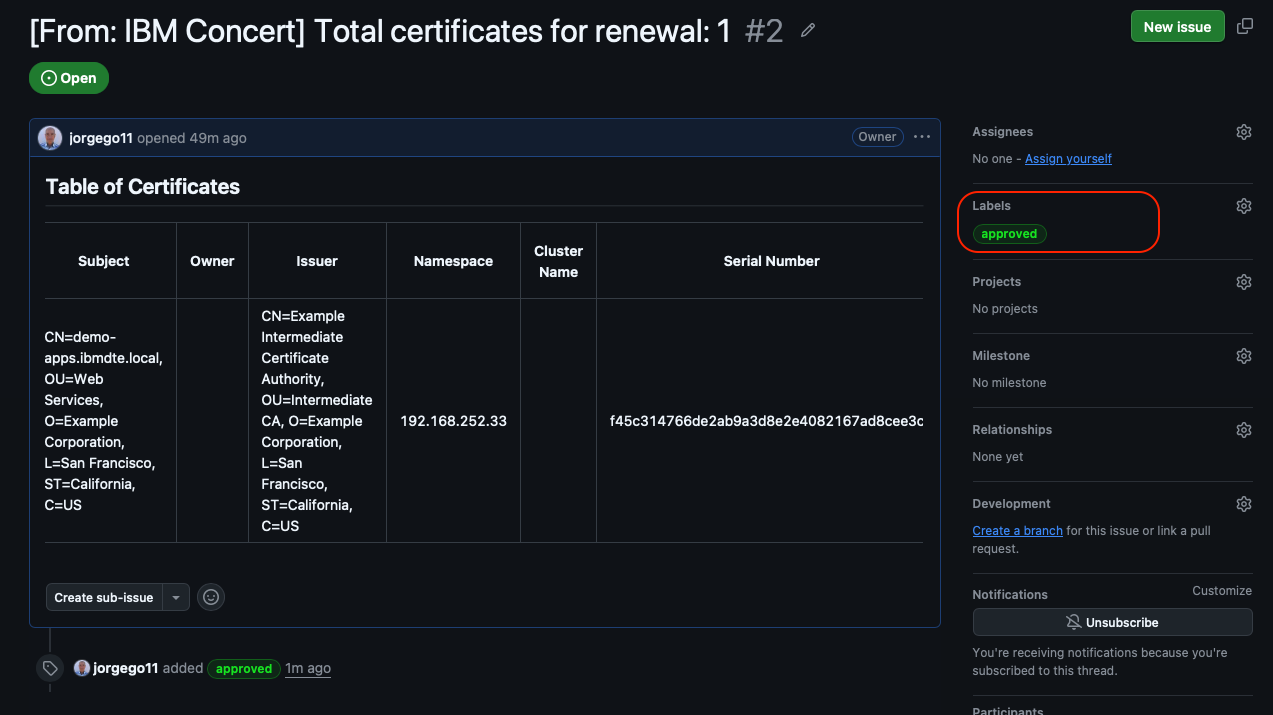The width and height of the screenshot is (1273, 715).
Task: Expand the Create sub-issue dropdown arrow
Action: 175,597
